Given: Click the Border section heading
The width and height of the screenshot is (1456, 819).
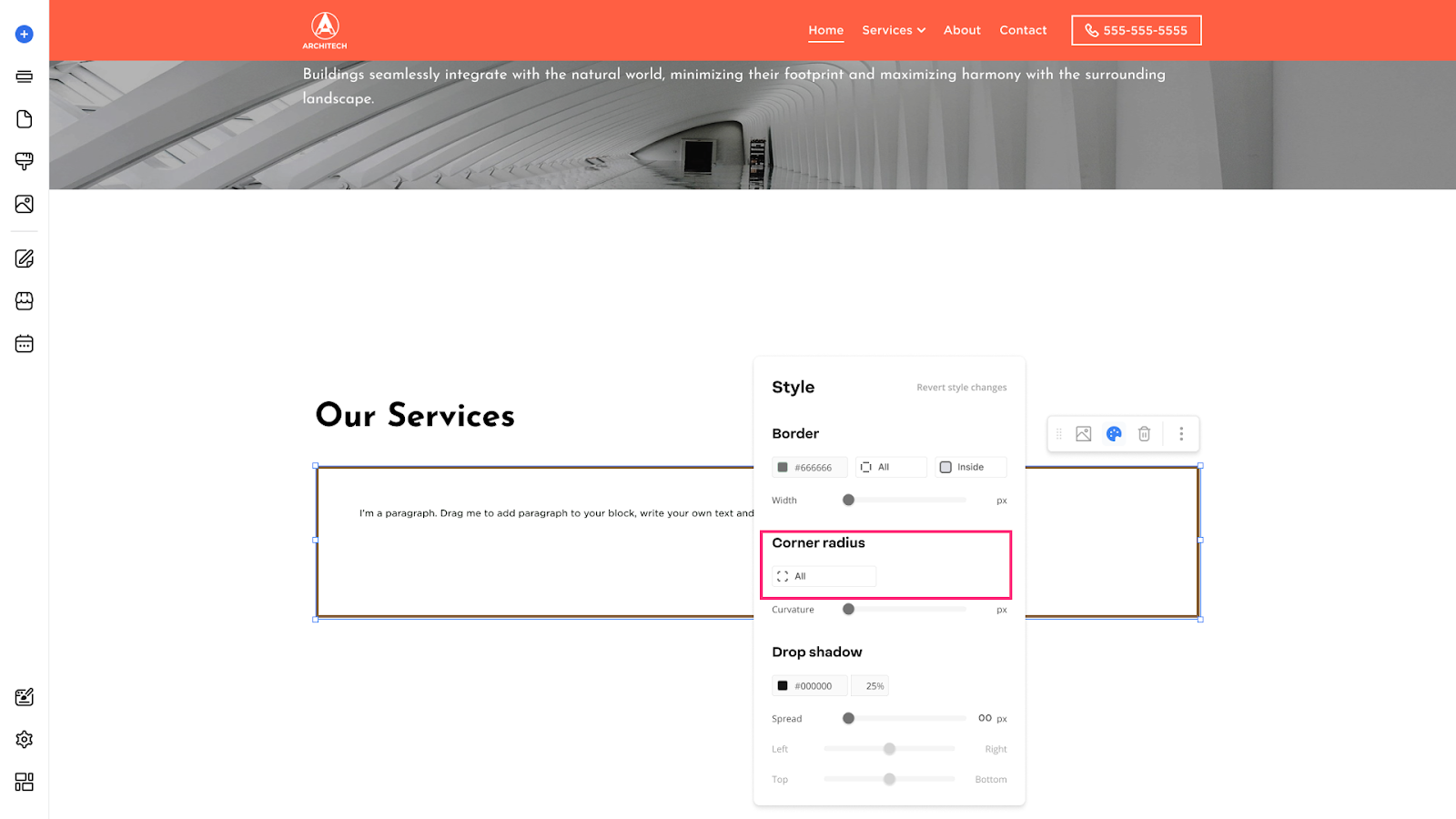Looking at the screenshot, I should [795, 433].
